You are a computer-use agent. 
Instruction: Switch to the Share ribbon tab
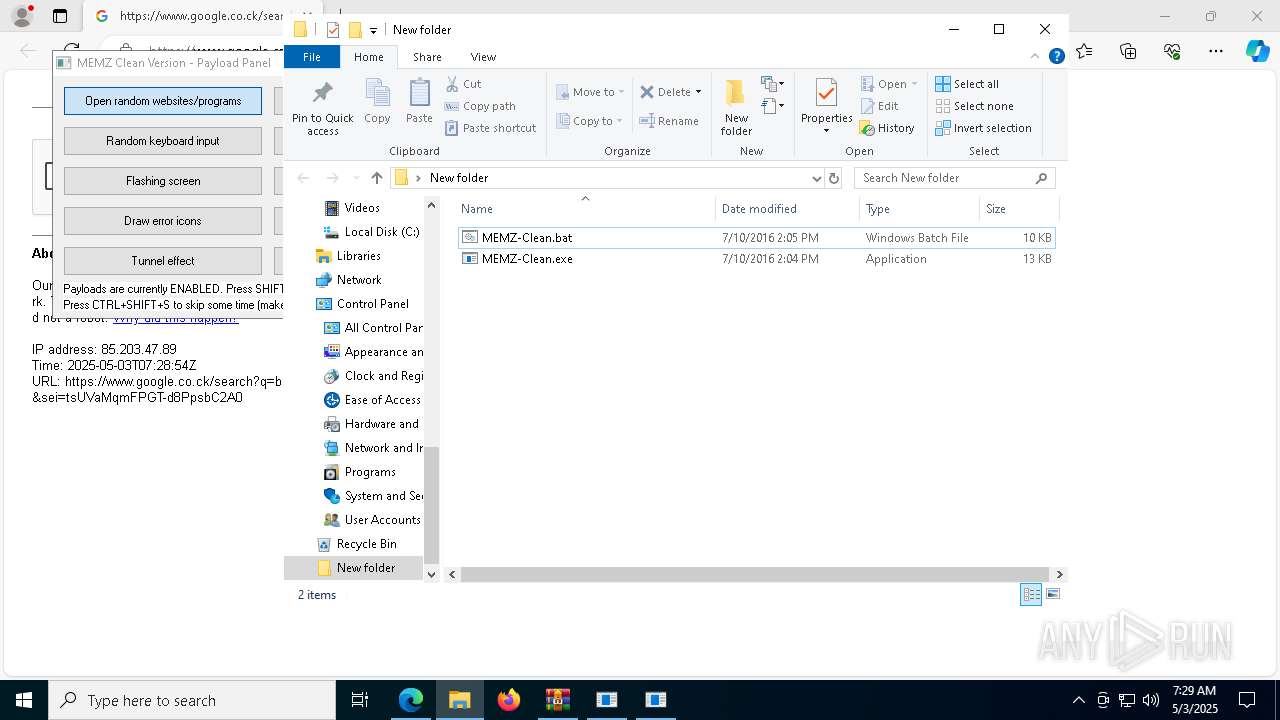427,57
